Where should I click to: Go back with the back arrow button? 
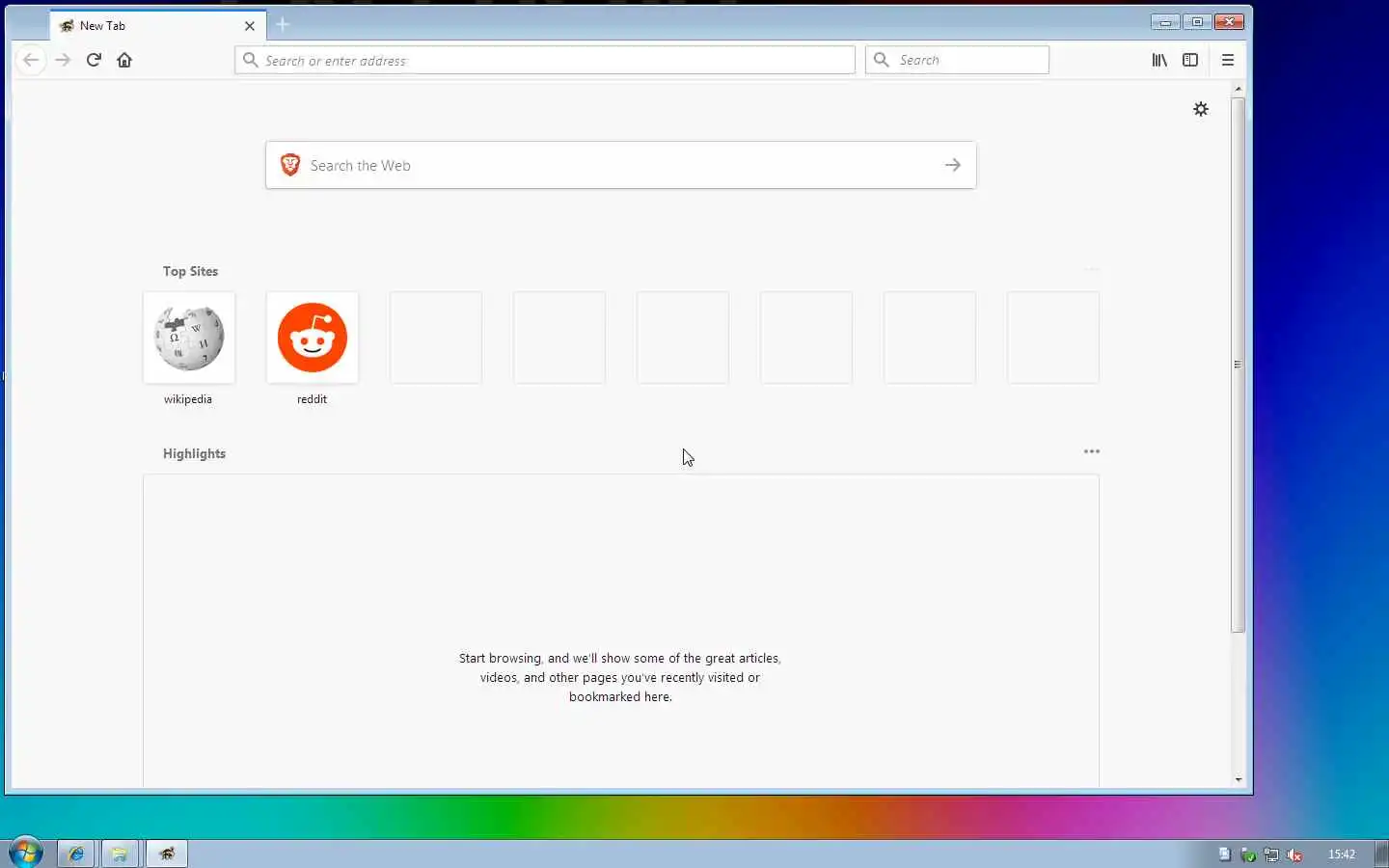31,60
